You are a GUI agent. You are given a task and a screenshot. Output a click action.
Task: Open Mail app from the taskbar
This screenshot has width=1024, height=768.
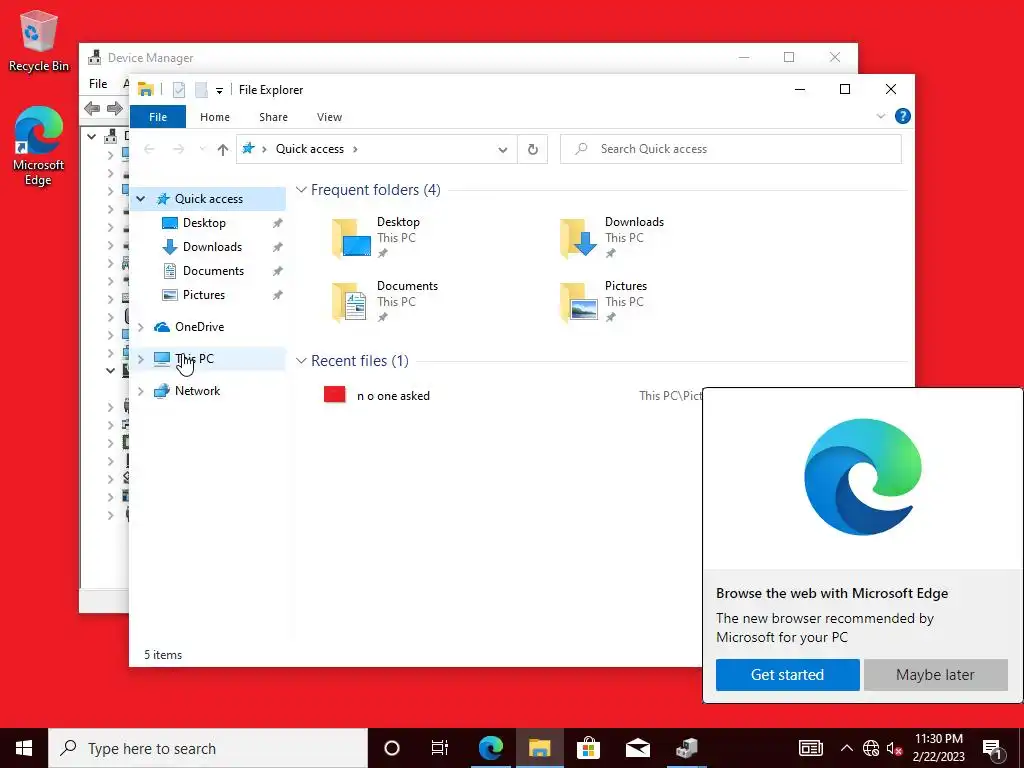coord(637,748)
